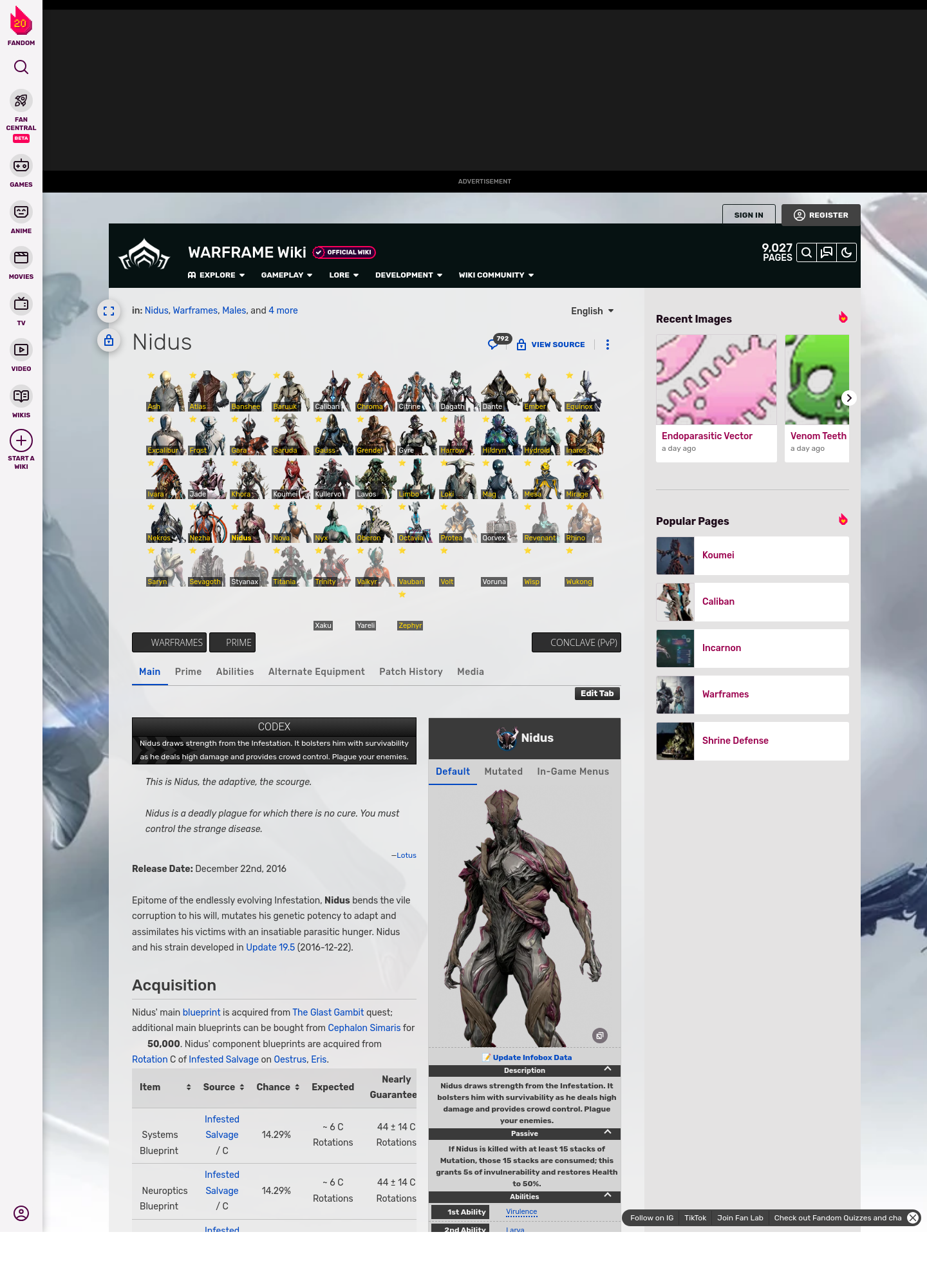Open user profile icon at sidebar bottom
927x1288 pixels.
click(x=21, y=1213)
